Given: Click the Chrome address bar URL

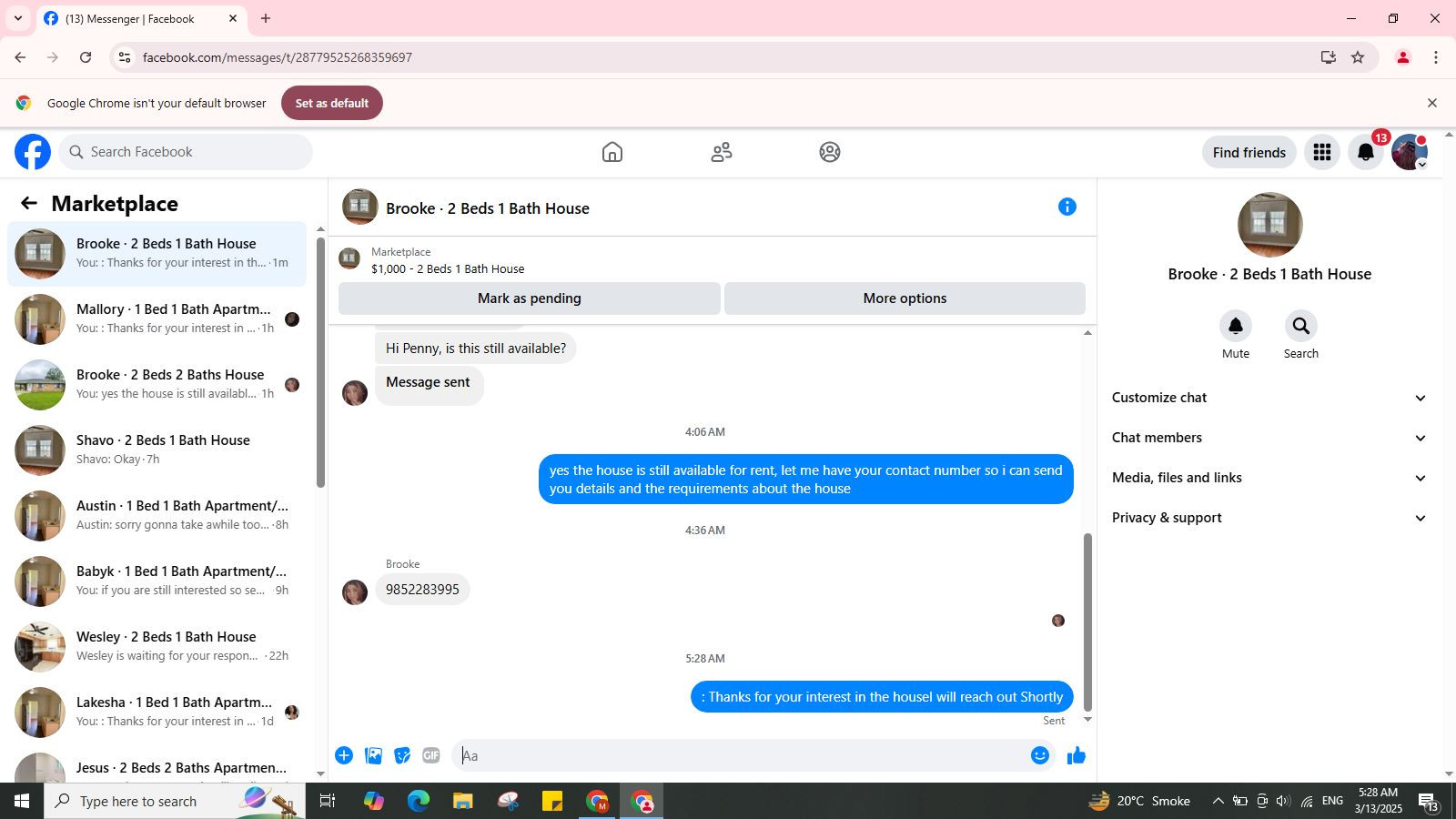Looking at the screenshot, I should 278,57.
